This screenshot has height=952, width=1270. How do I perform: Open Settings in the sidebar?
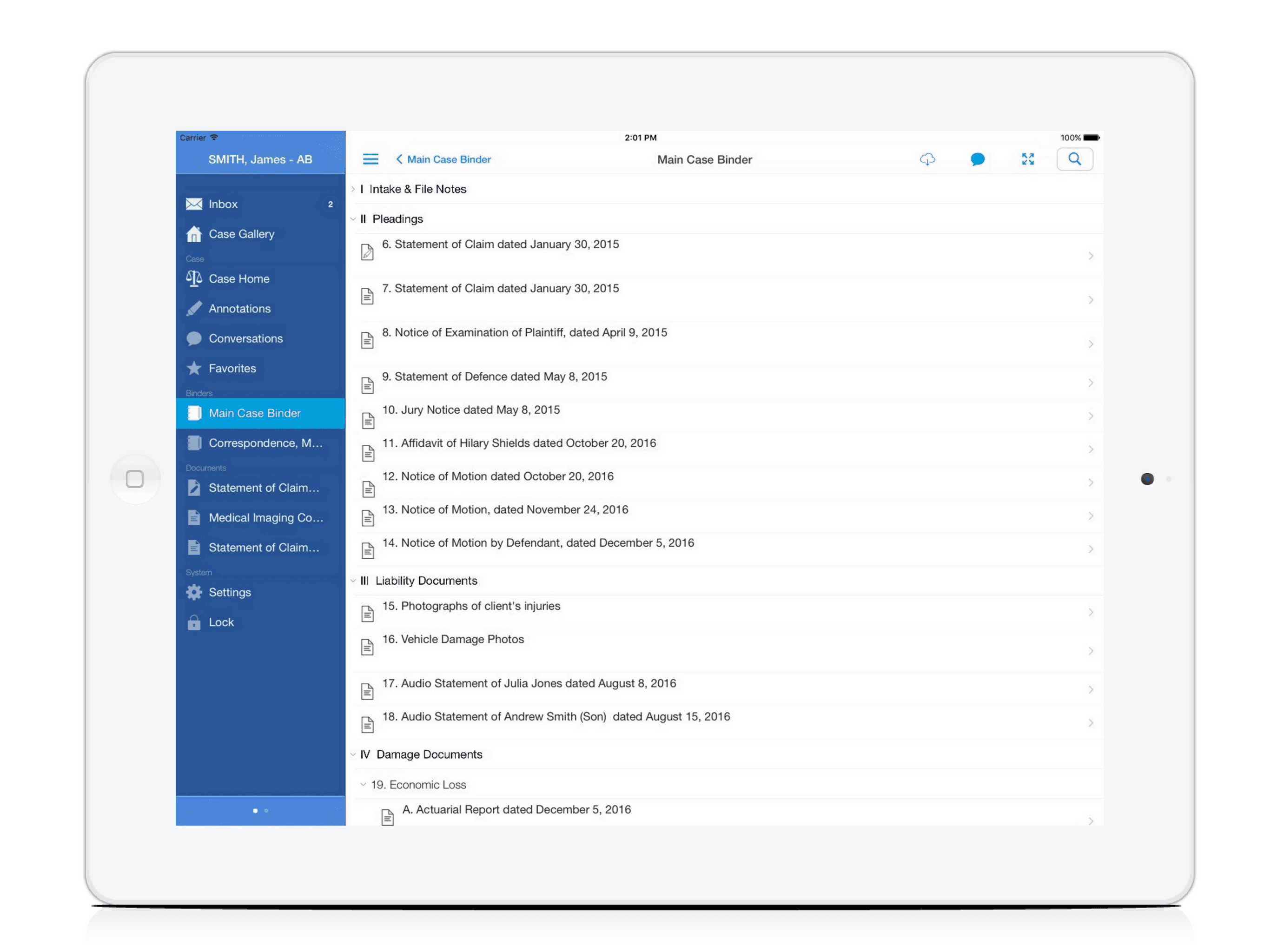coord(230,592)
